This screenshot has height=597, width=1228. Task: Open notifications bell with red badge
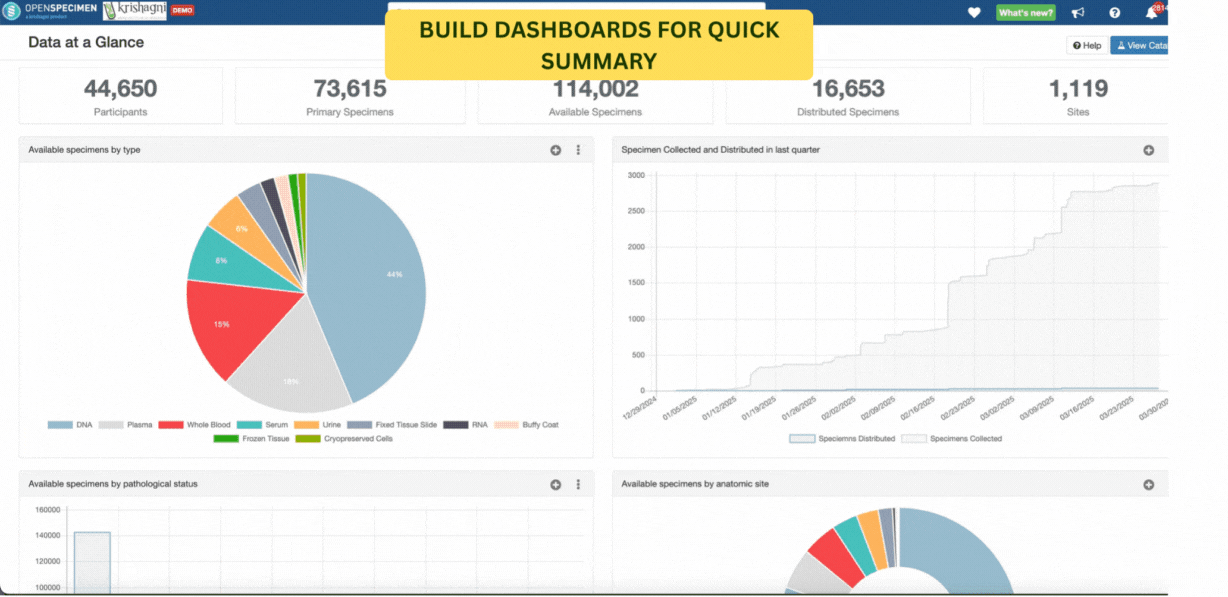(1153, 12)
